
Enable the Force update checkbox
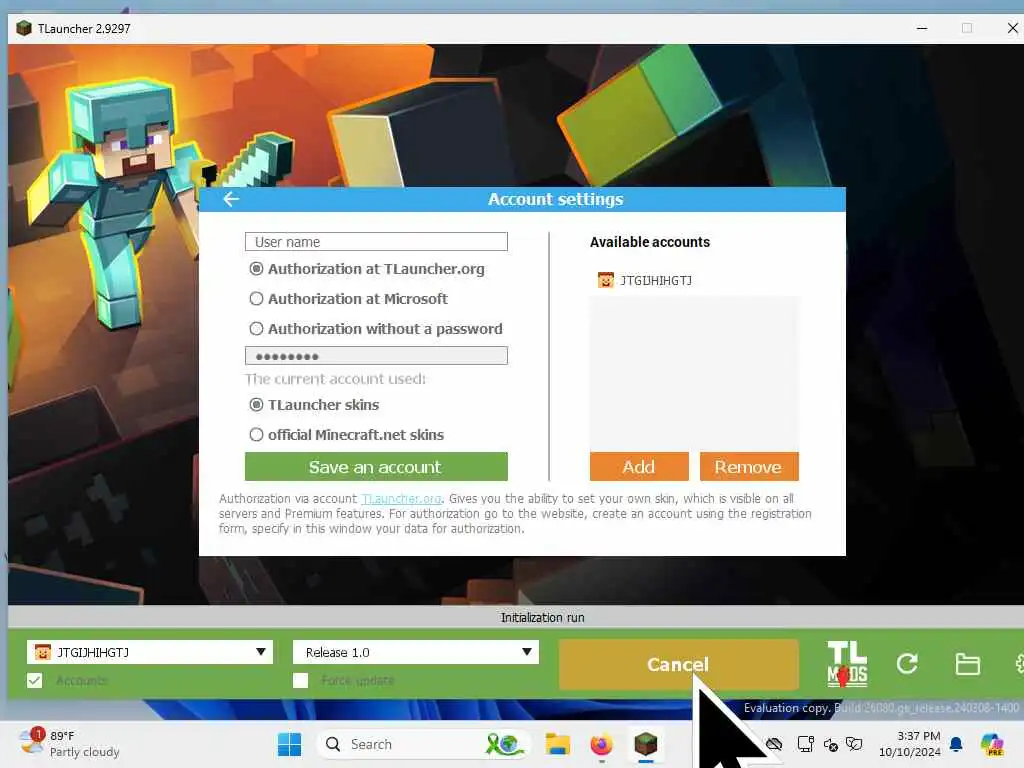tap(300, 680)
